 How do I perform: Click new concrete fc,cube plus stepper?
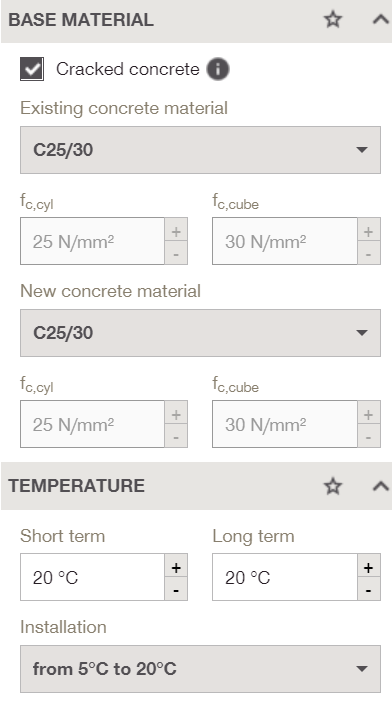(369, 413)
